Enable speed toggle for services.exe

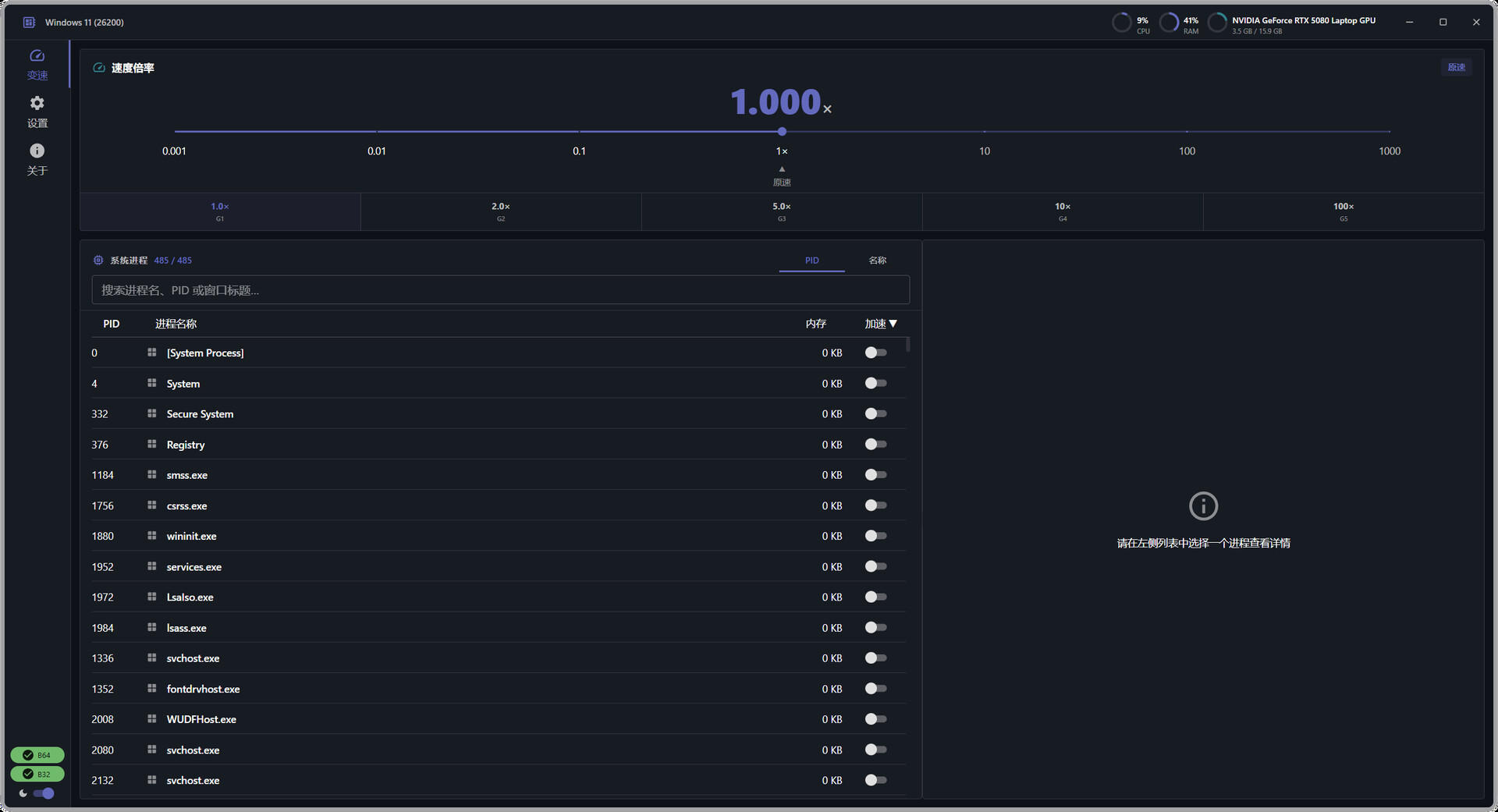click(x=875, y=566)
